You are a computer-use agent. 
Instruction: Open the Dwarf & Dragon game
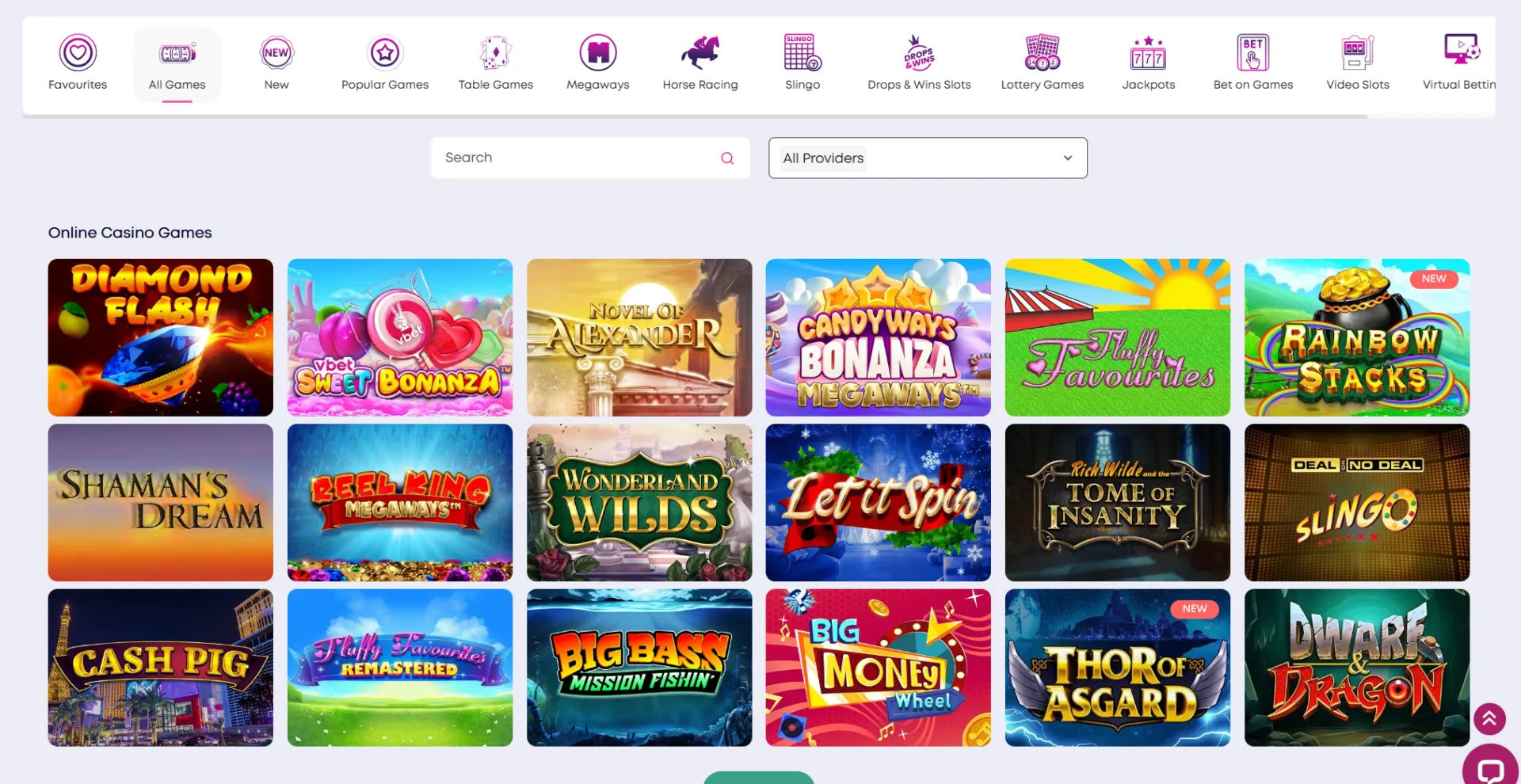click(x=1357, y=668)
